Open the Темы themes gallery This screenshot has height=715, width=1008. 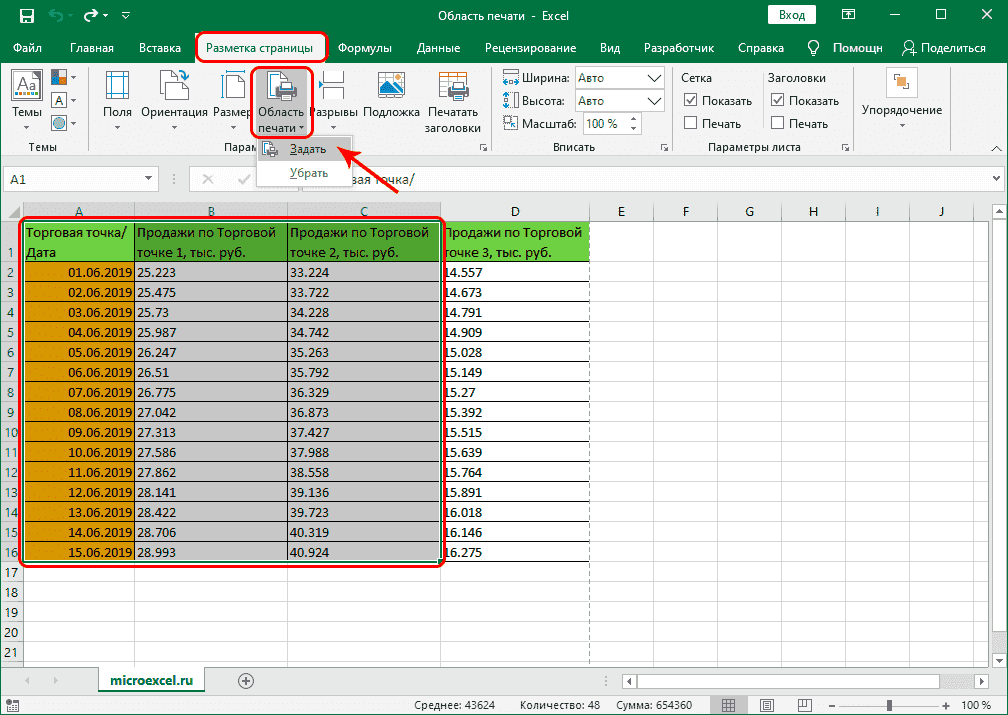coord(26,100)
